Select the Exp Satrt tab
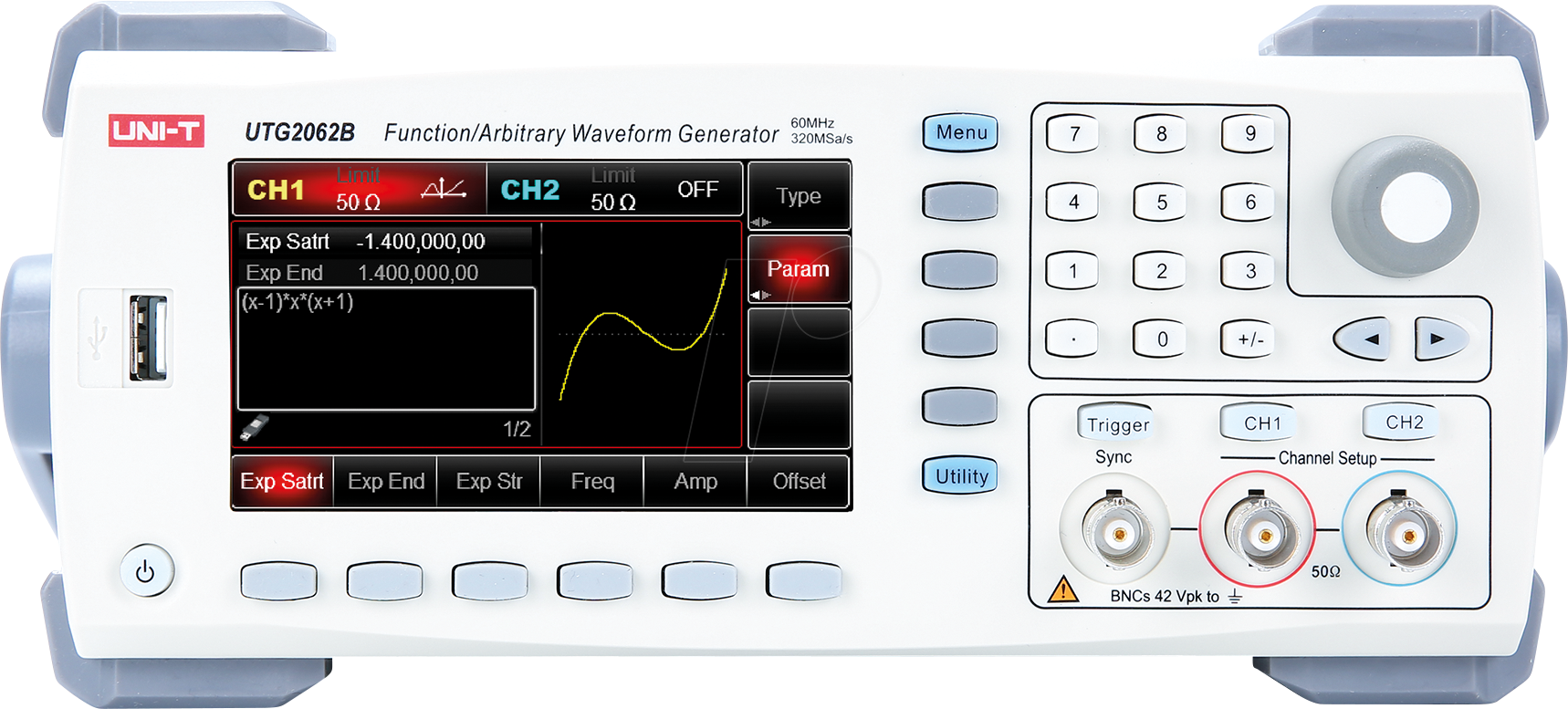 point(282,481)
